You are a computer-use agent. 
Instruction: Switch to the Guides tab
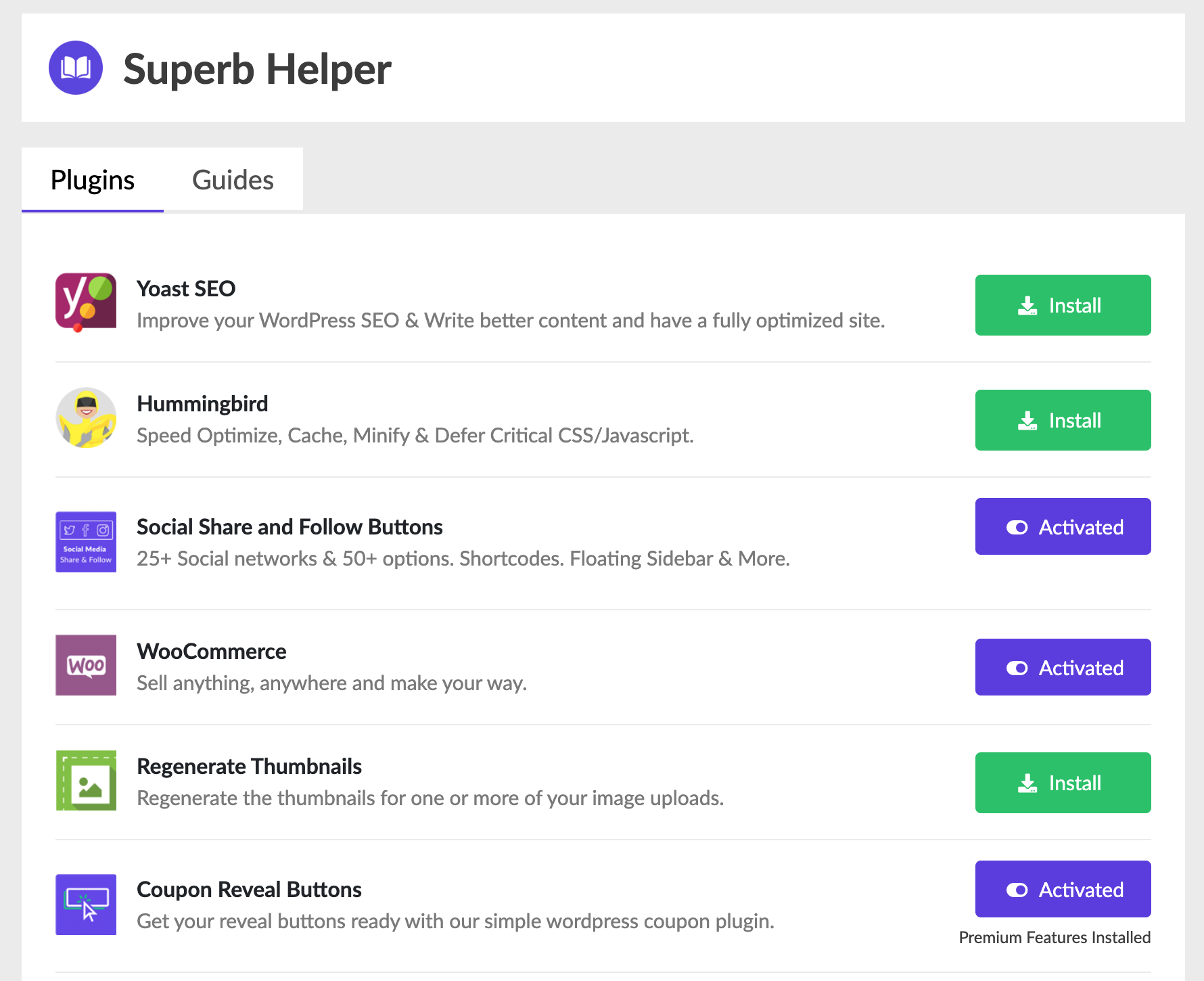coord(233,180)
